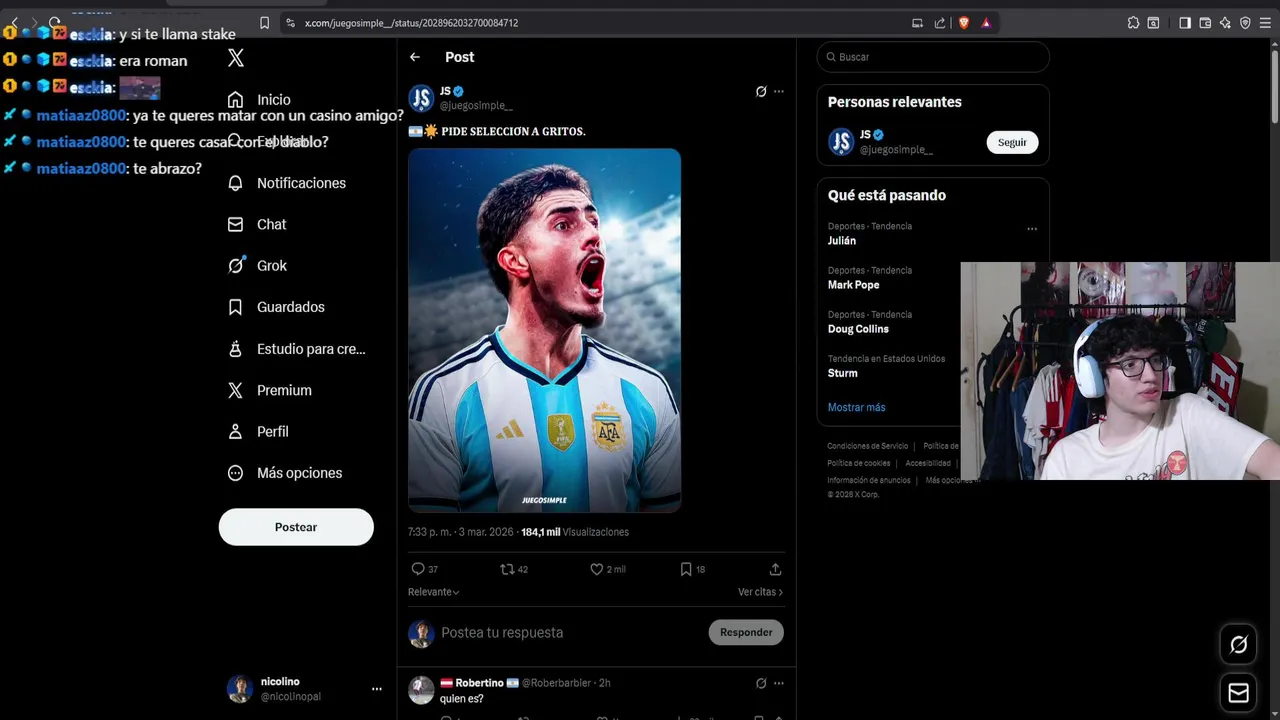
Task: Open Información de anuncios link
Action: (x=869, y=480)
